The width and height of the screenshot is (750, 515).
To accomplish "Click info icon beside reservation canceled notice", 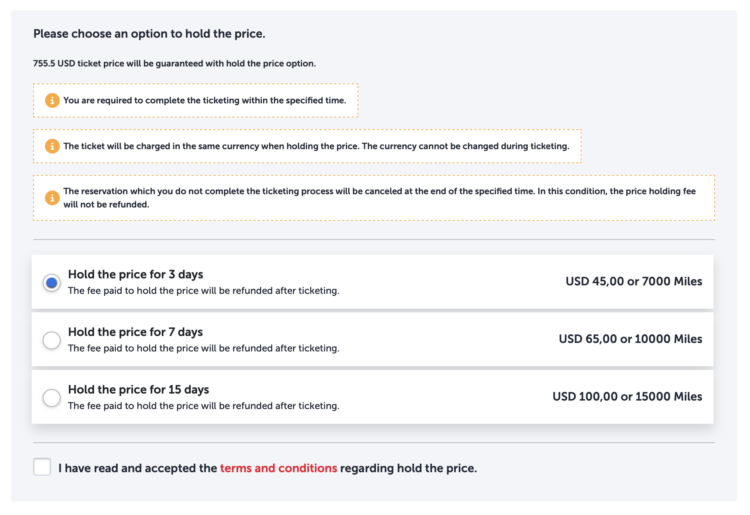I will [x=52, y=197].
